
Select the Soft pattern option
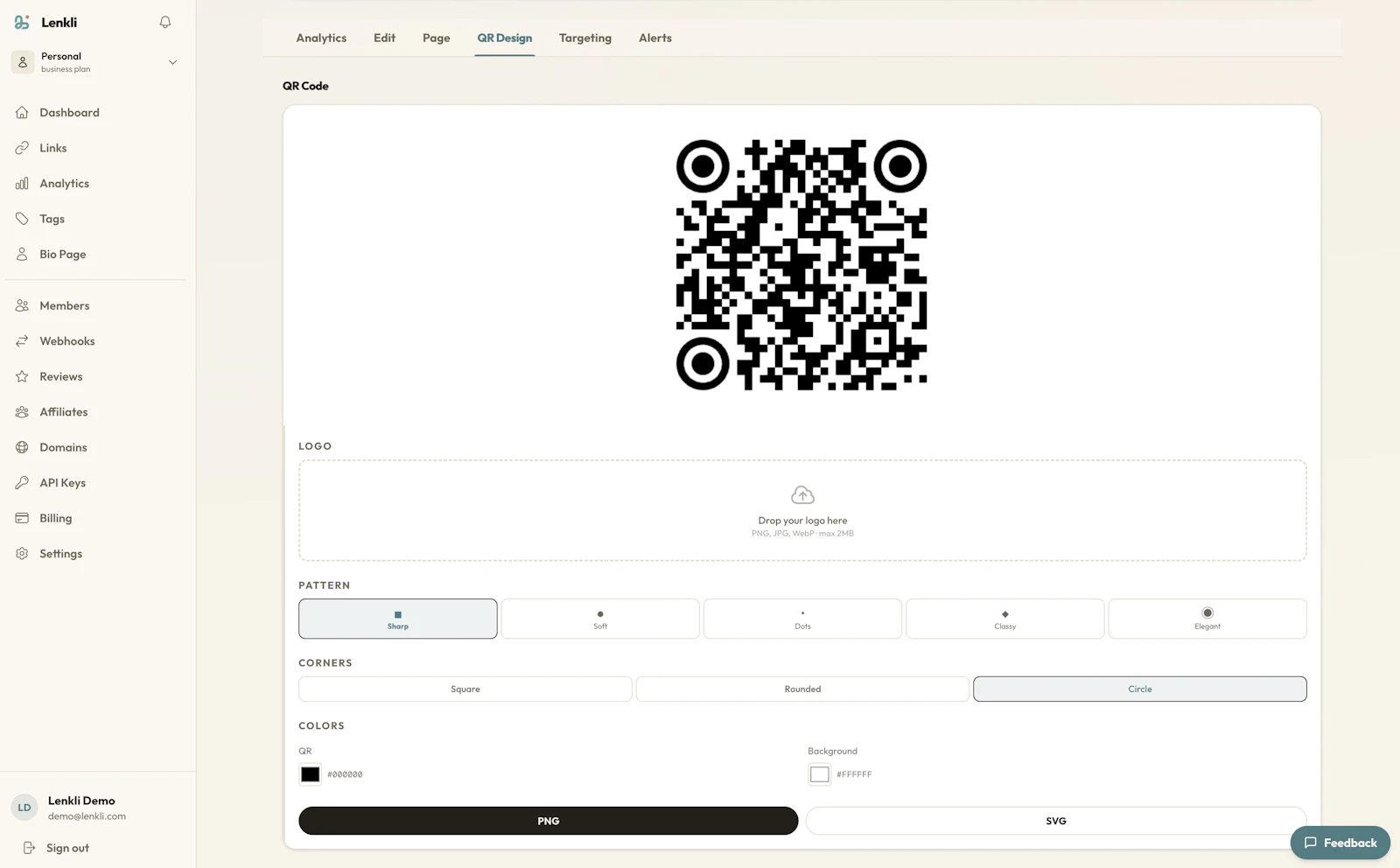click(x=600, y=619)
